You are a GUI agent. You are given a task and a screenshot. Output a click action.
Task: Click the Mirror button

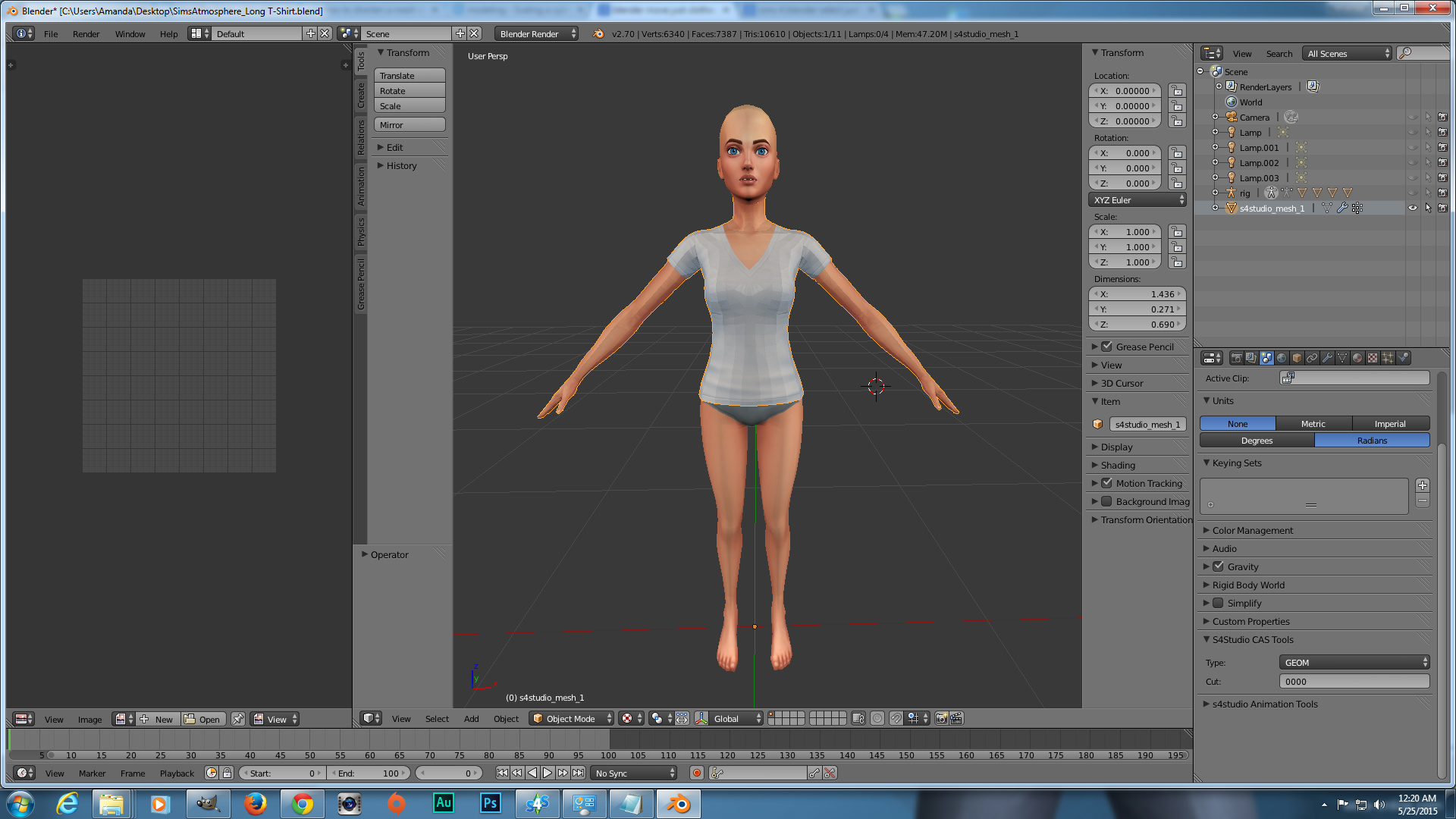tap(409, 125)
